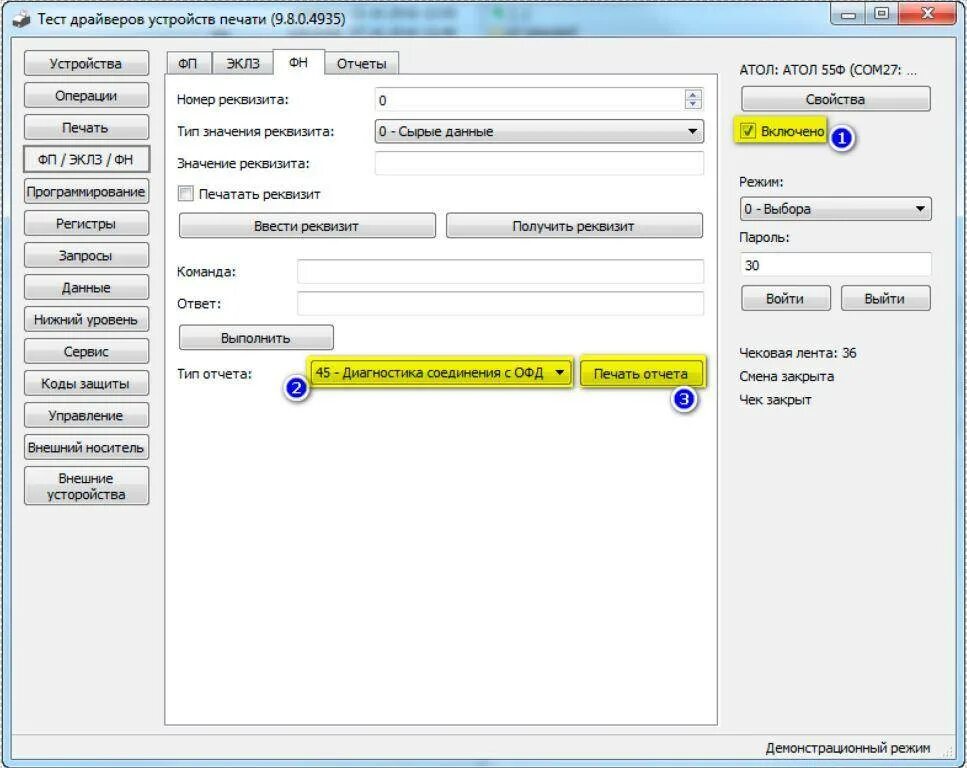Click the Печать отчета button
This screenshot has width=967, height=768.
pos(641,374)
